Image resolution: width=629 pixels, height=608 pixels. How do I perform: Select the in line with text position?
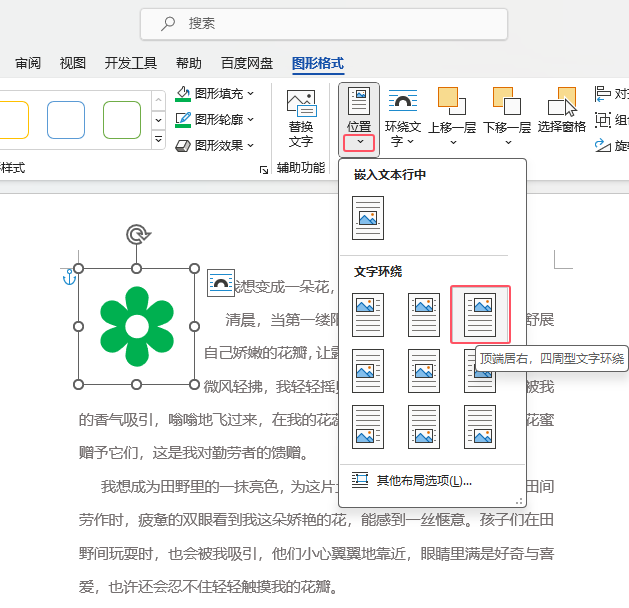click(x=368, y=218)
